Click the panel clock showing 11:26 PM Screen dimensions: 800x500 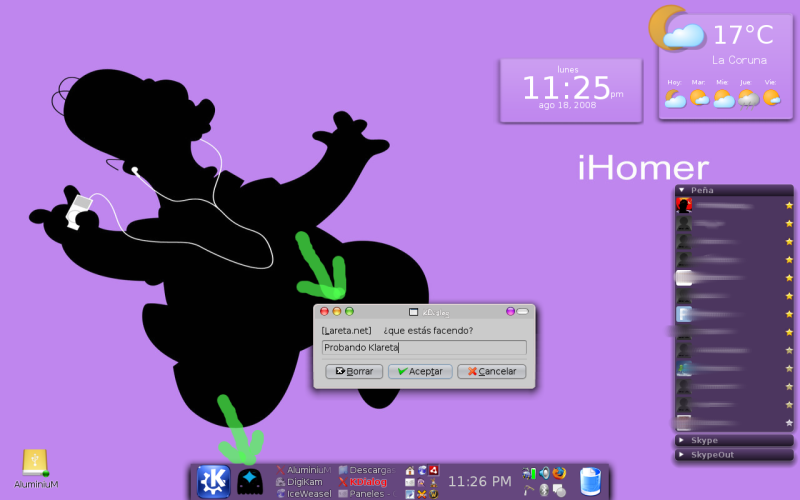pyautogui.click(x=480, y=481)
